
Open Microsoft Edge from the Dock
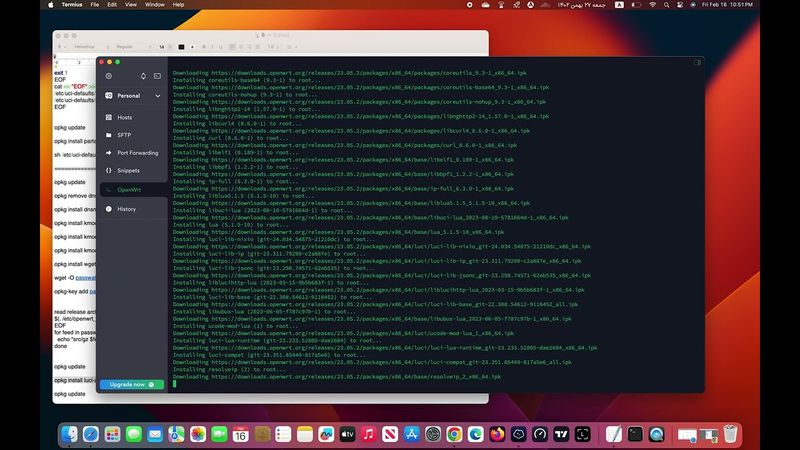point(476,434)
